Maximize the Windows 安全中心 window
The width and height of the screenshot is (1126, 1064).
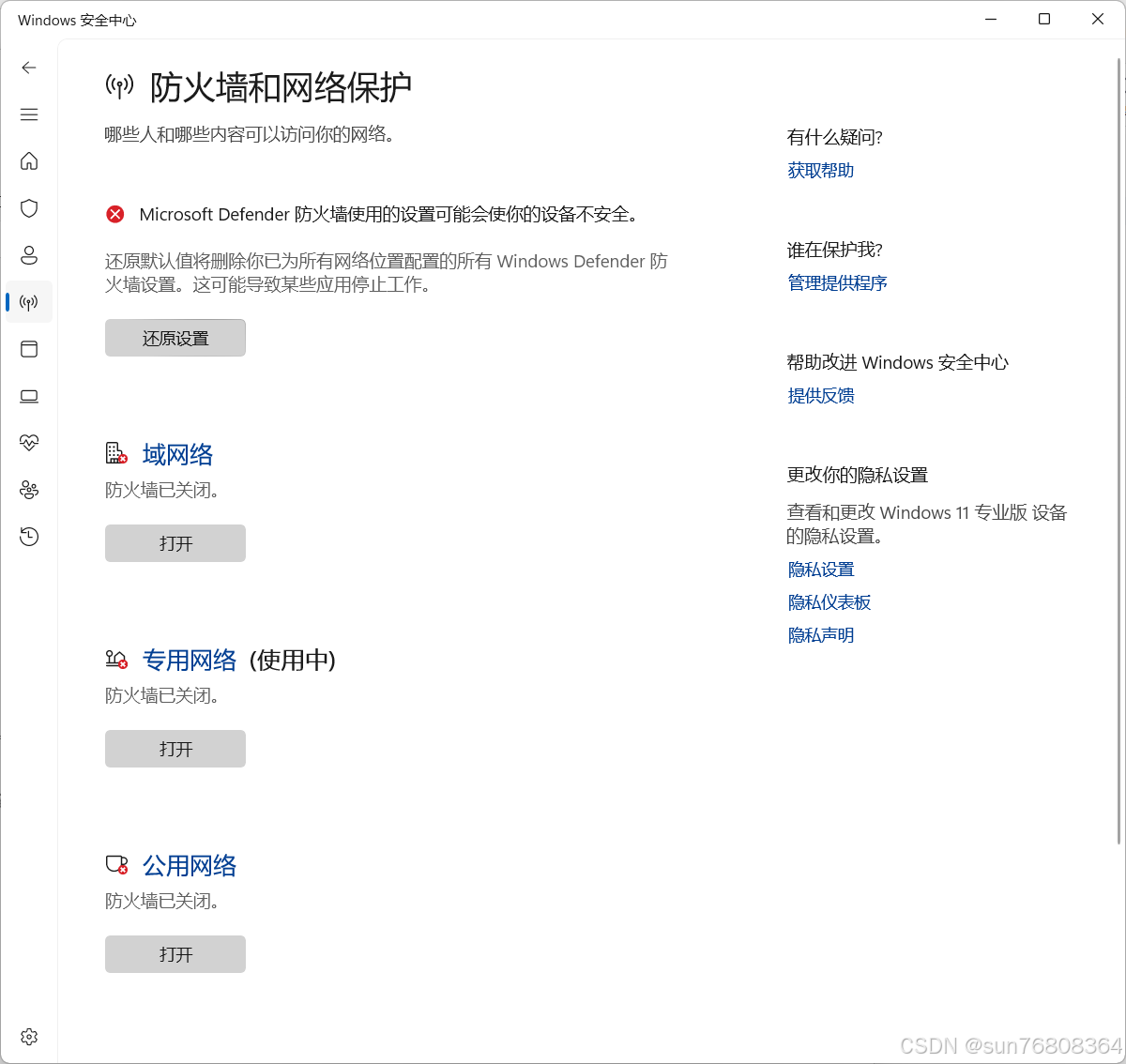(x=1044, y=20)
